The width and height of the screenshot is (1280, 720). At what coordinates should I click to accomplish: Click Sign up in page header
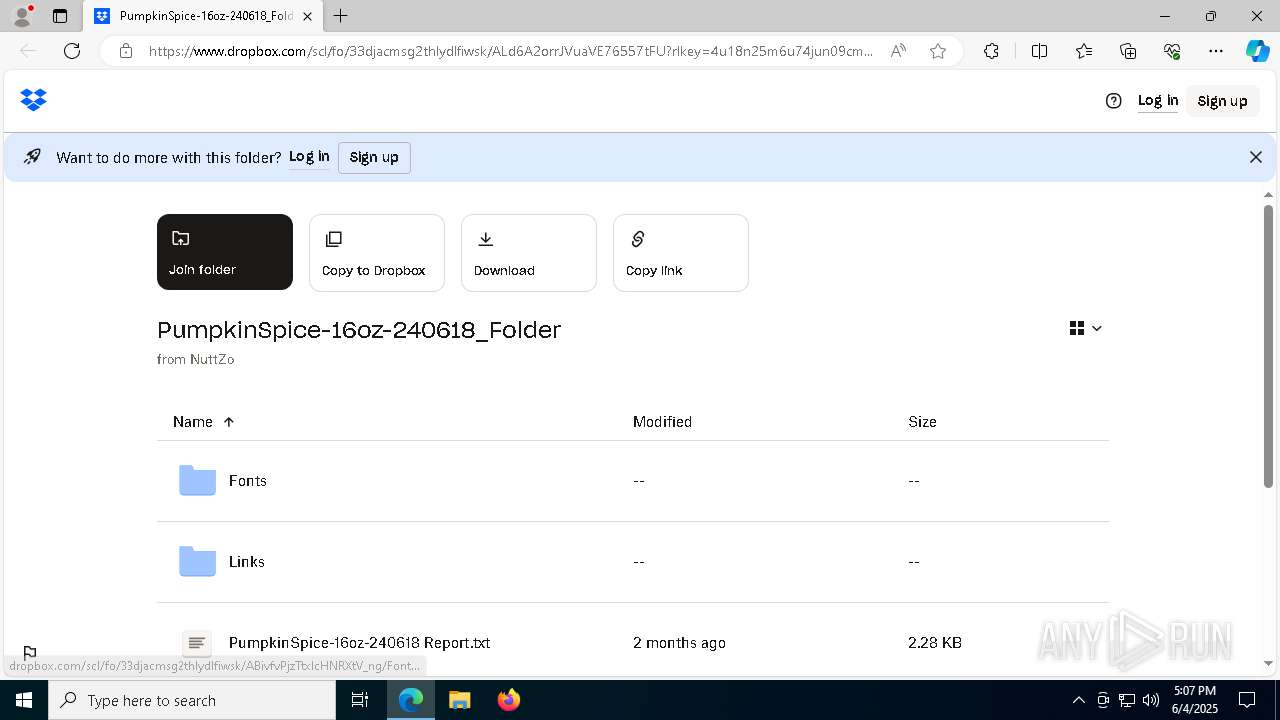pos(1222,101)
